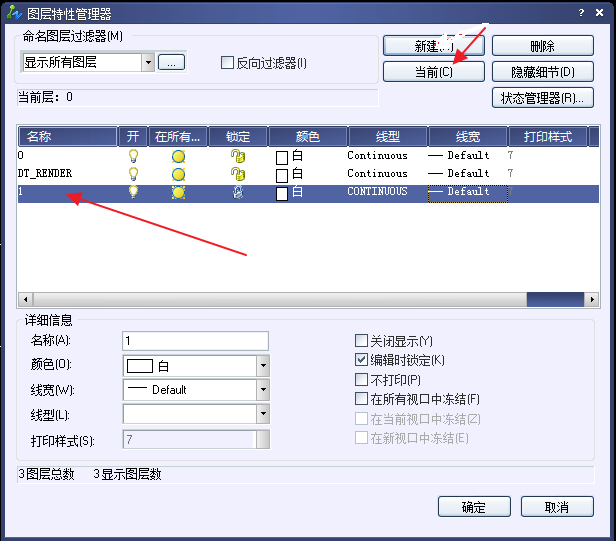Open the 线型 dropdown in details
Screen dimensions: 616x541
[x=263, y=413]
